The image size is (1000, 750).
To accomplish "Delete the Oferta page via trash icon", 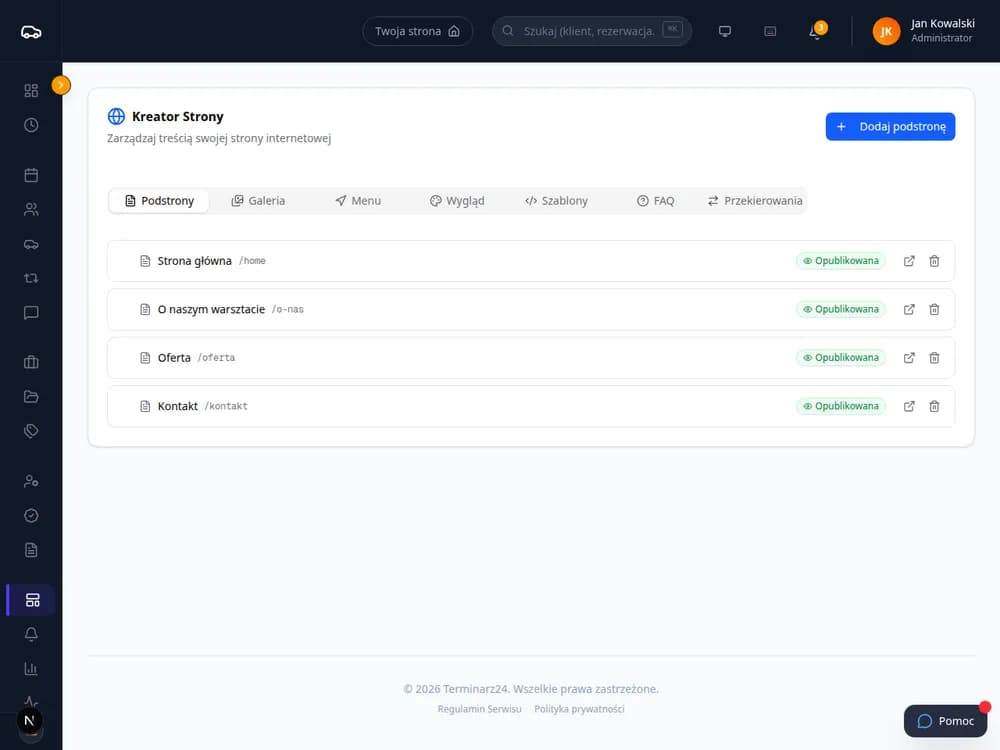I will [x=934, y=358].
